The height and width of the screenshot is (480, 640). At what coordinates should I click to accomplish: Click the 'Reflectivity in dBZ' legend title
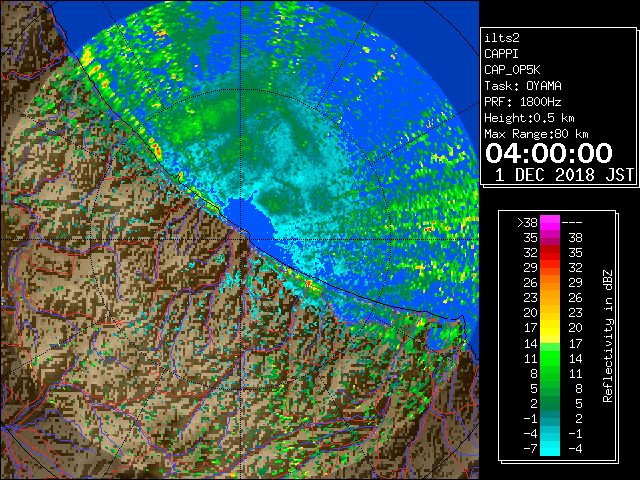tap(608, 336)
